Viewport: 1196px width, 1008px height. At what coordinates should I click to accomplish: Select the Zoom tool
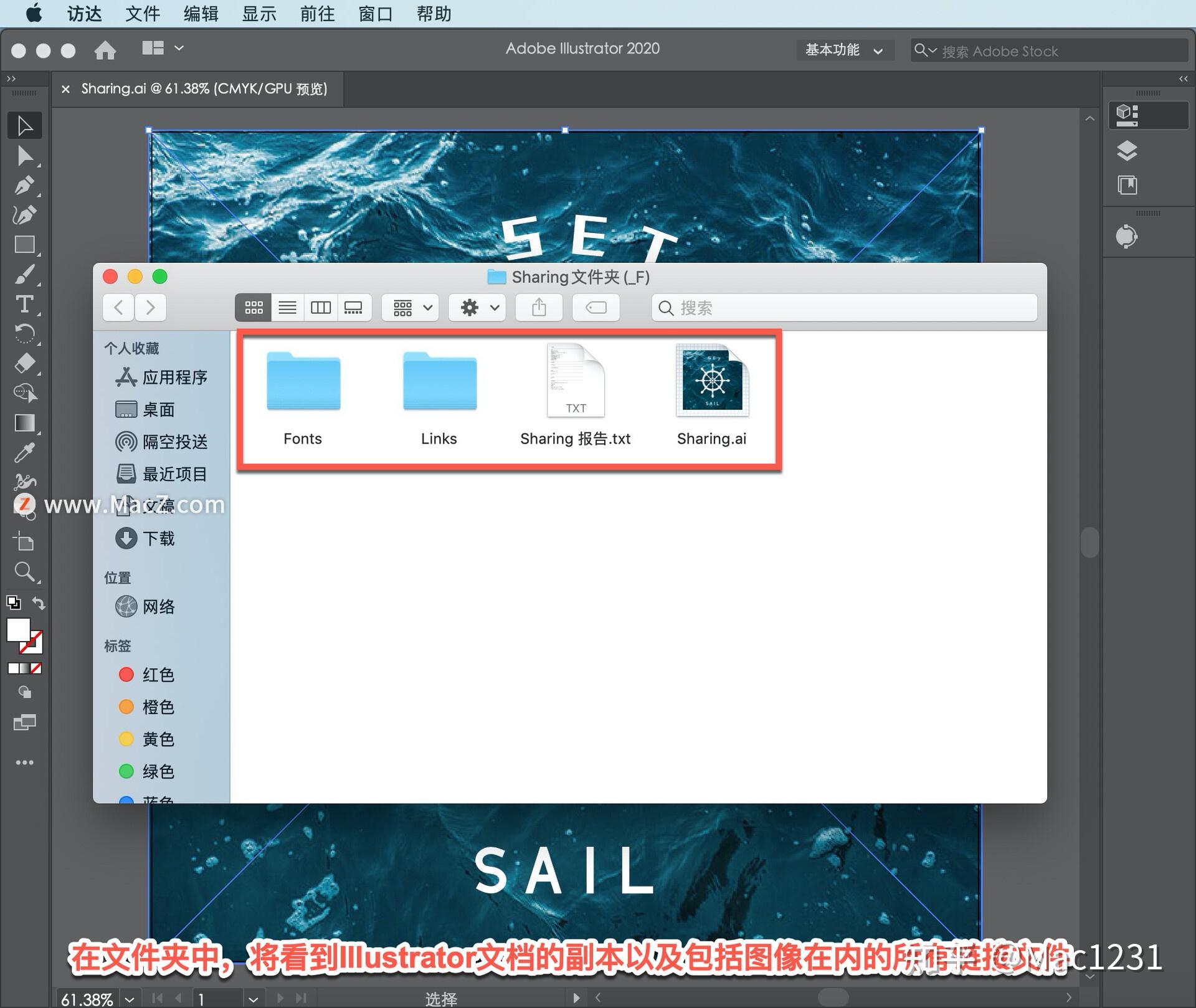25,571
